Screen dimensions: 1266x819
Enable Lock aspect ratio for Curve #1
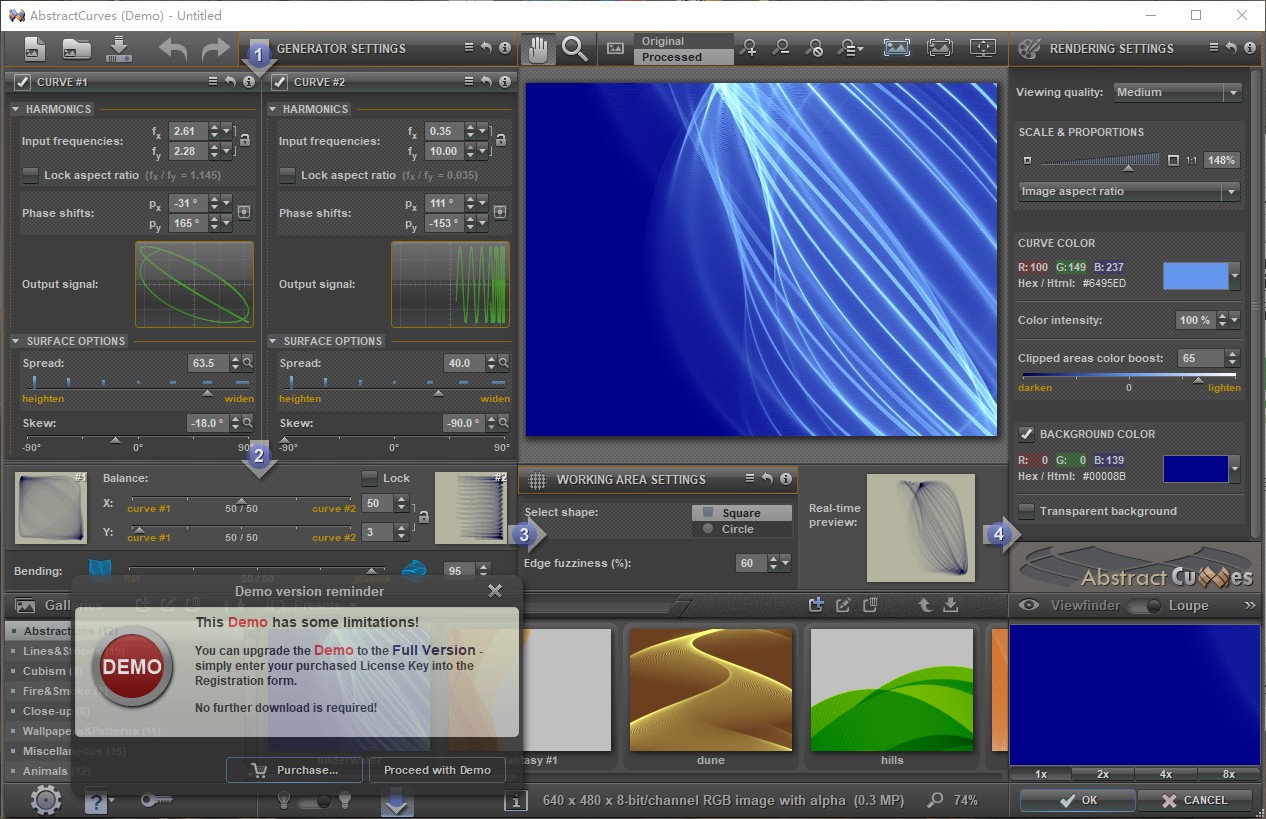click(32, 175)
